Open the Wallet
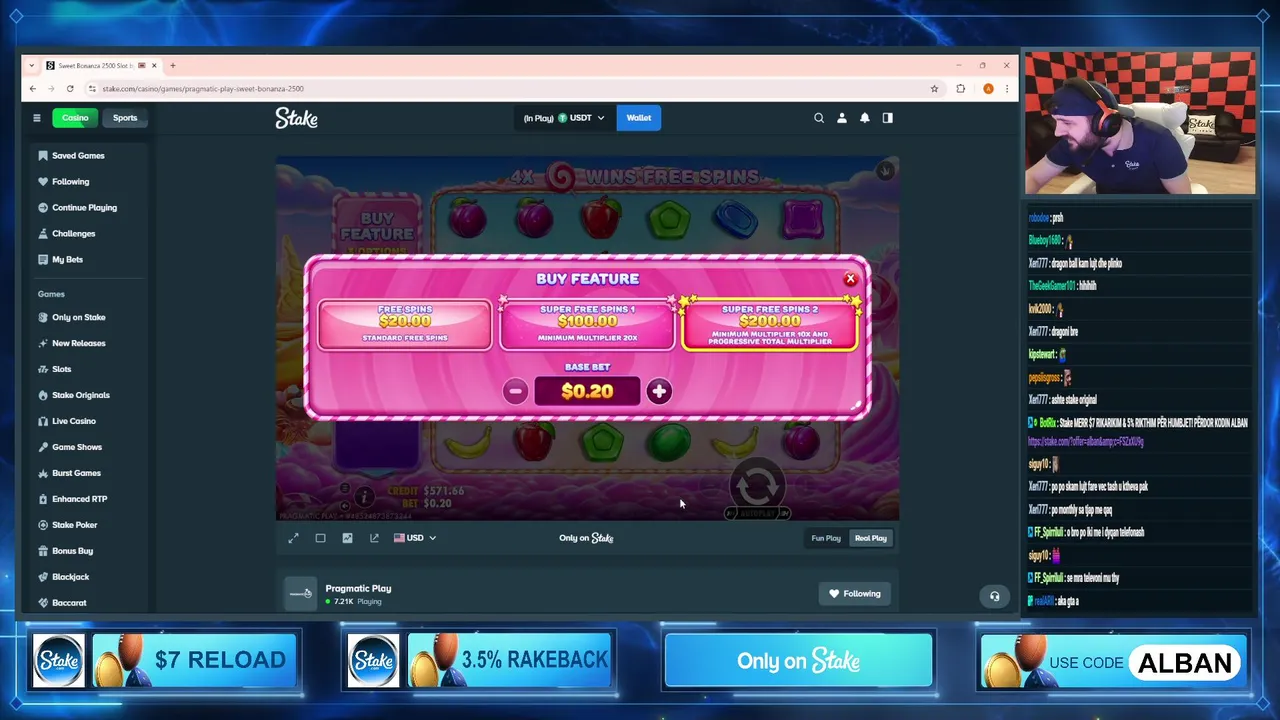The image size is (1280, 720). coord(639,118)
